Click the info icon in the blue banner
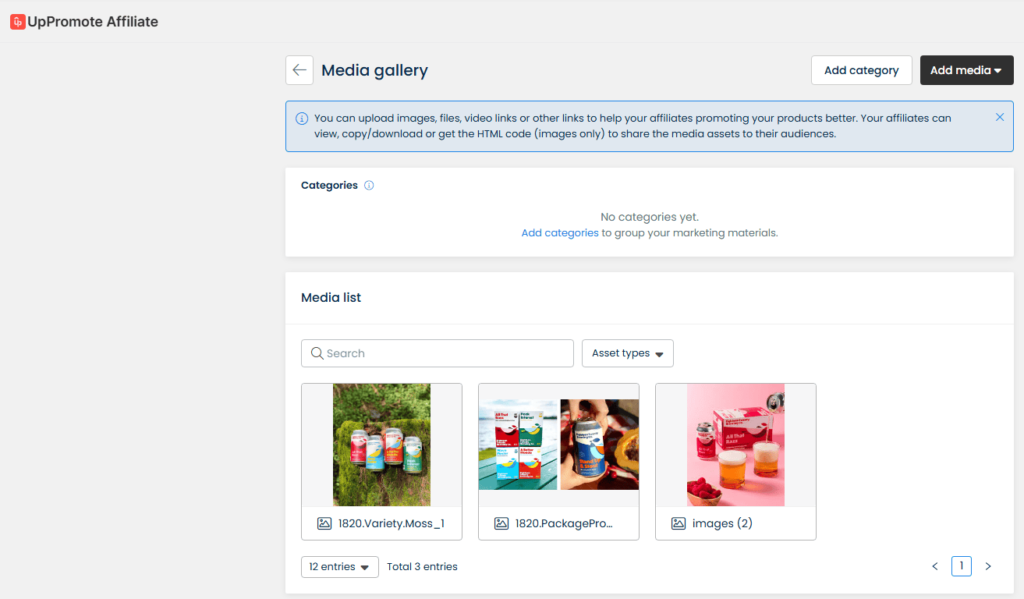This screenshot has height=599, width=1024. tap(301, 118)
